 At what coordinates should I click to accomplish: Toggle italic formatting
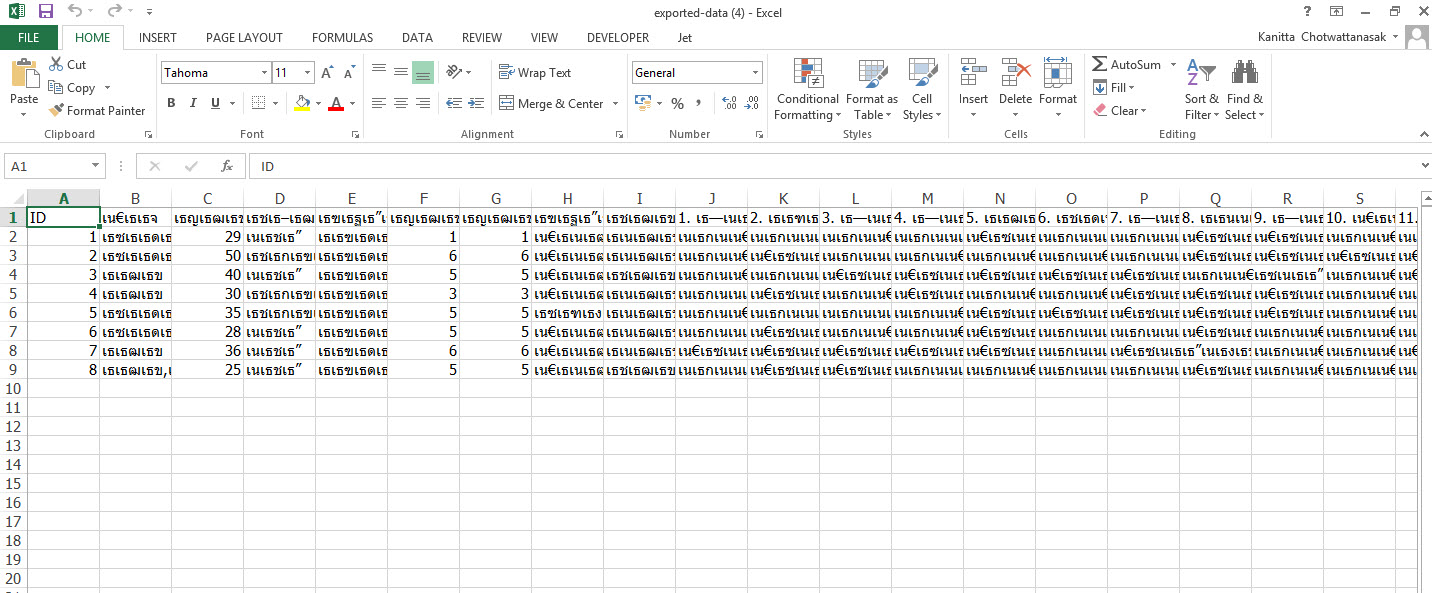coord(193,103)
